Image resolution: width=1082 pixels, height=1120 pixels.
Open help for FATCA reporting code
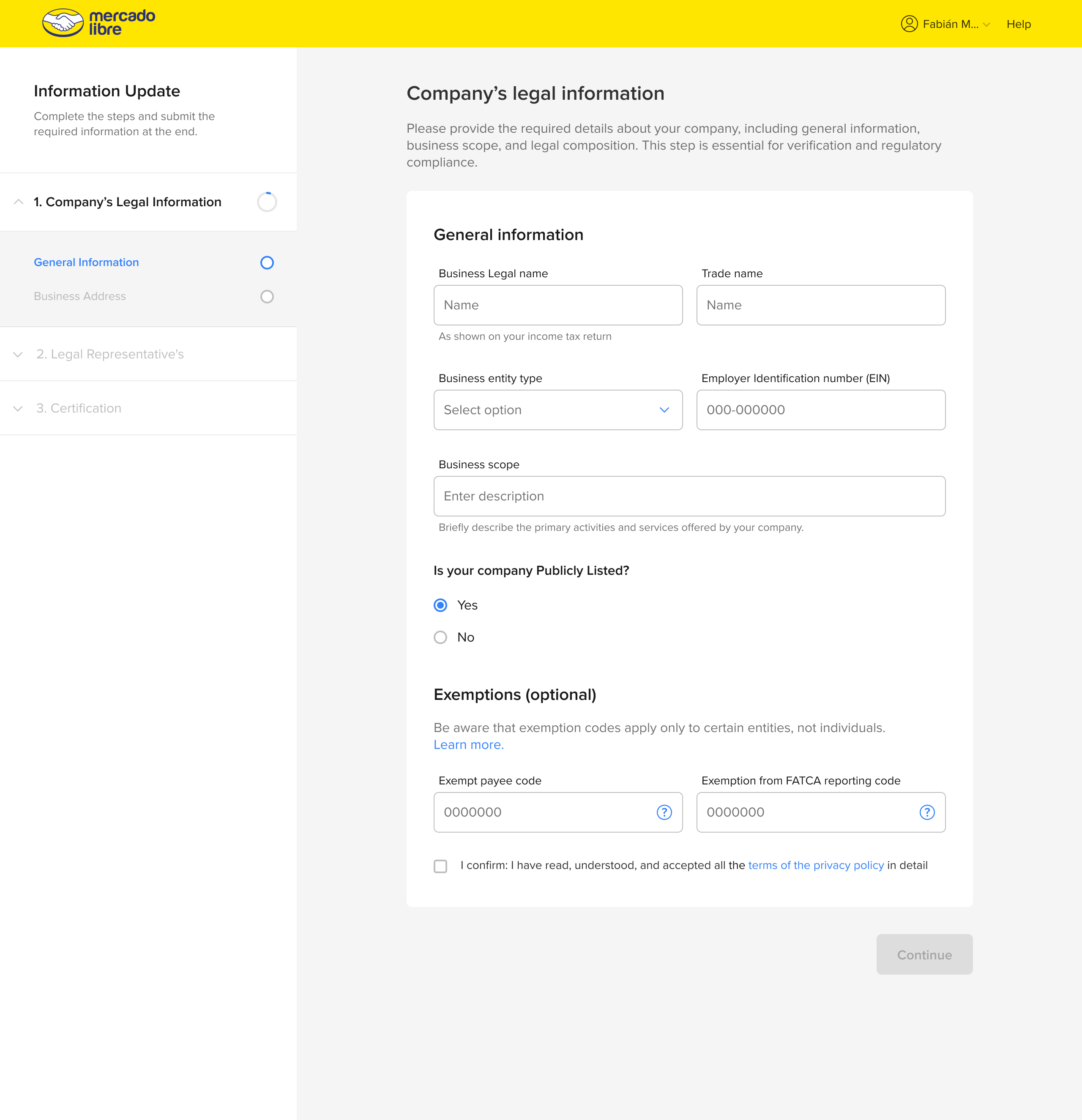click(x=926, y=812)
